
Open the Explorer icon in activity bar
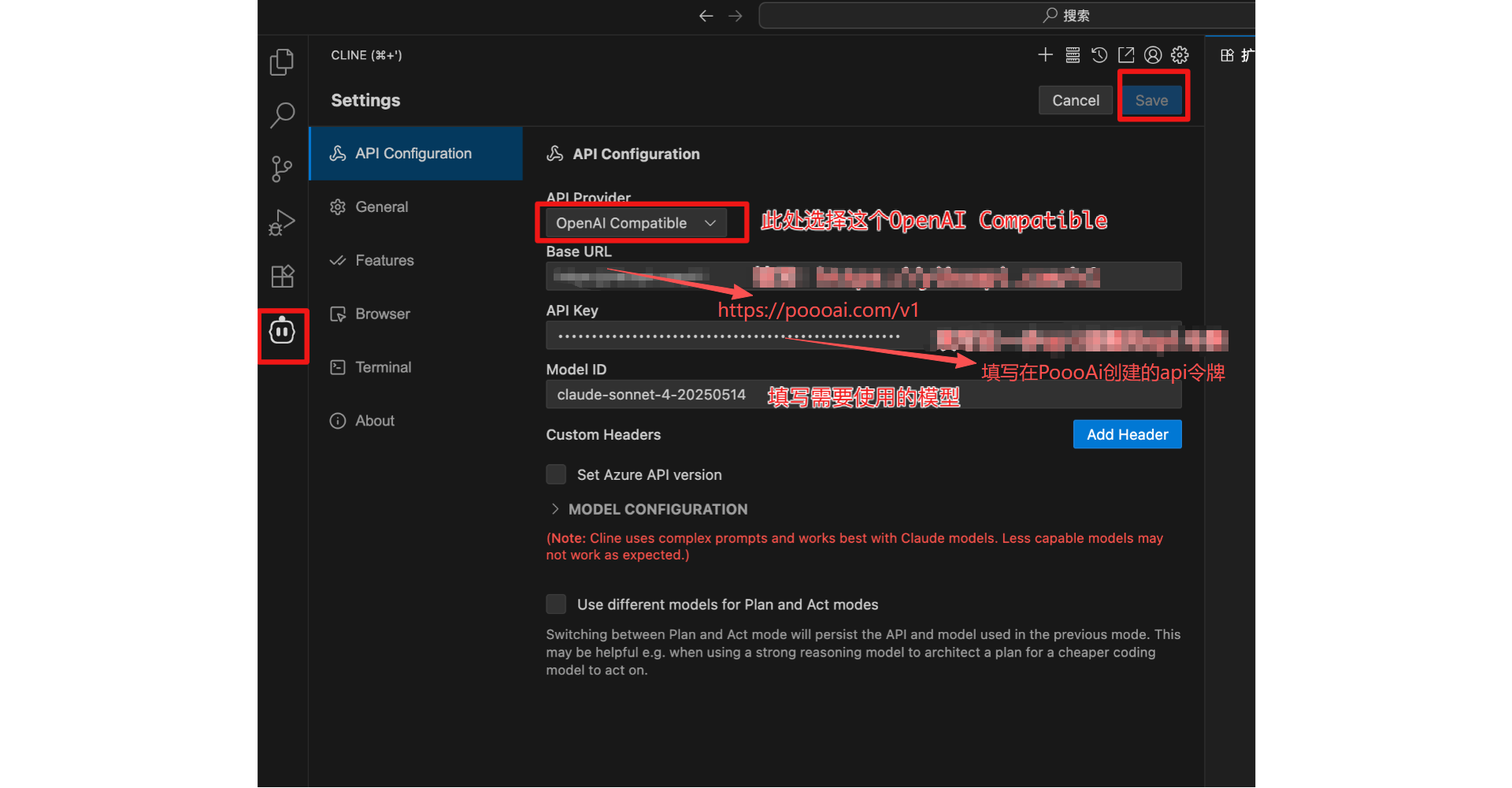pos(282,61)
